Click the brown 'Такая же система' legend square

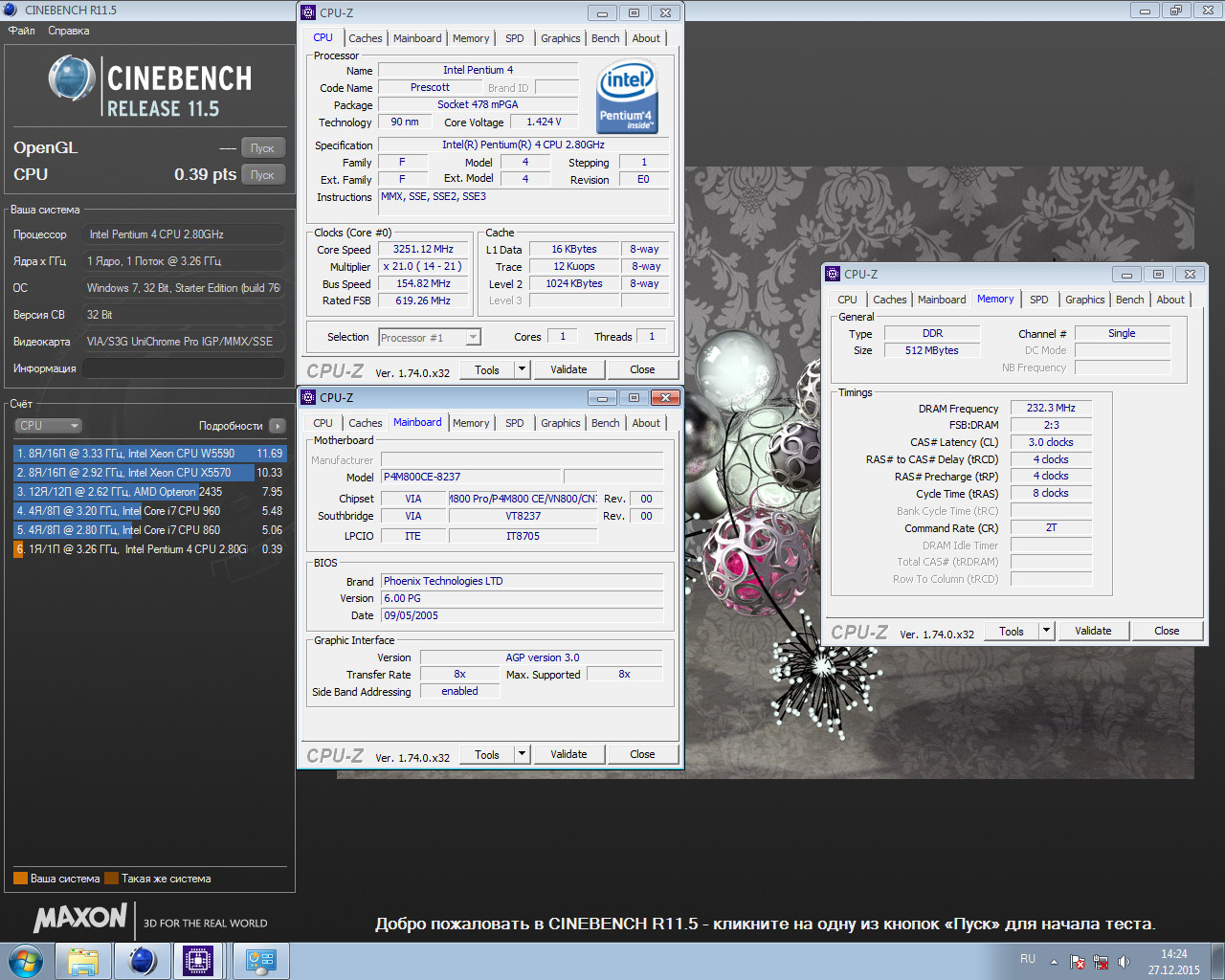(111, 879)
